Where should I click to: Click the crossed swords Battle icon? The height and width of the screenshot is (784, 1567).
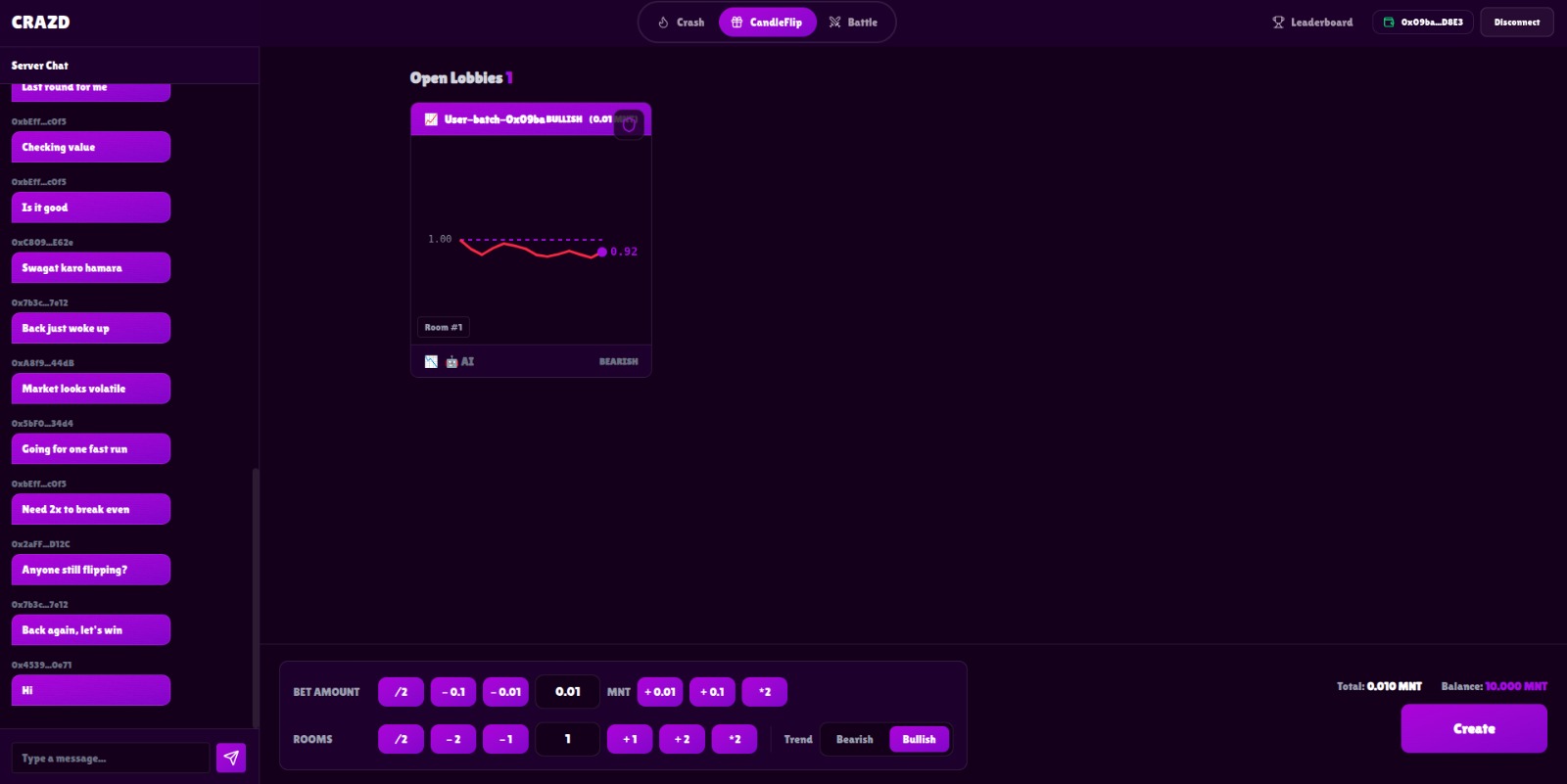[x=834, y=23]
